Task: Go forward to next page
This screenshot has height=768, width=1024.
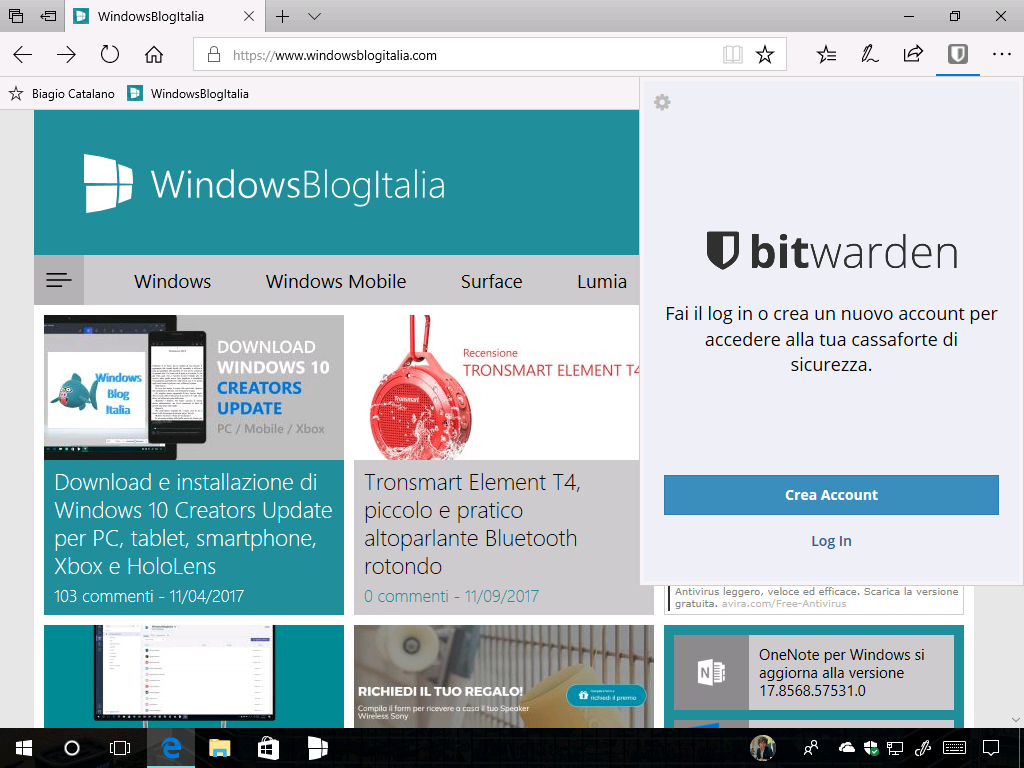Action: click(x=66, y=55)
